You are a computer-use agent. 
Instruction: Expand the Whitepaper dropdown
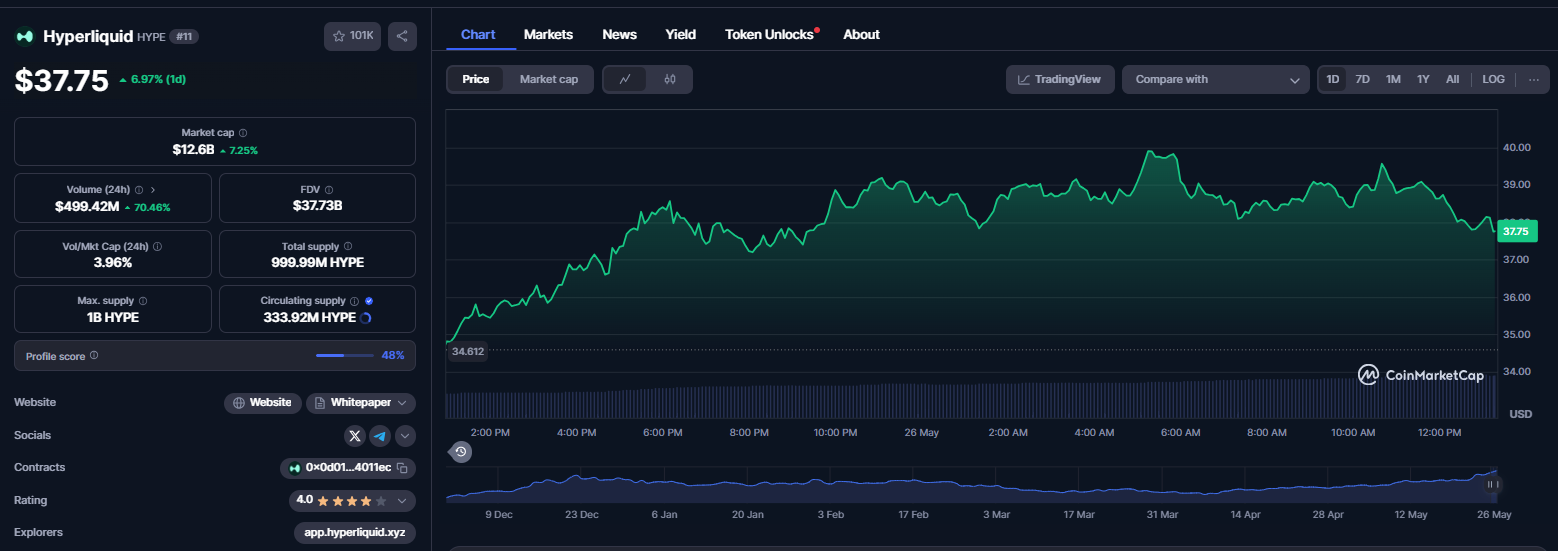click(361, 403)
